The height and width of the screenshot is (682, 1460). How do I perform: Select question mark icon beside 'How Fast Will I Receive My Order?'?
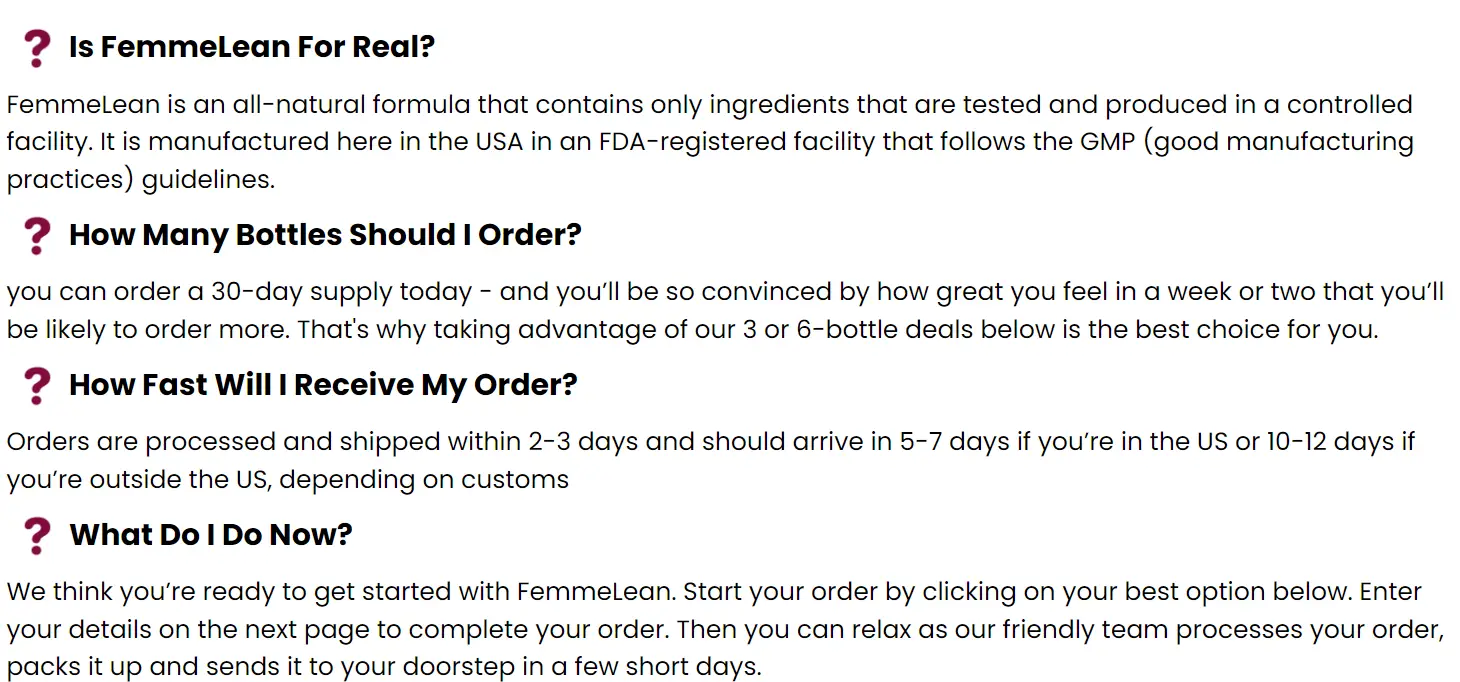pos(37,385)
